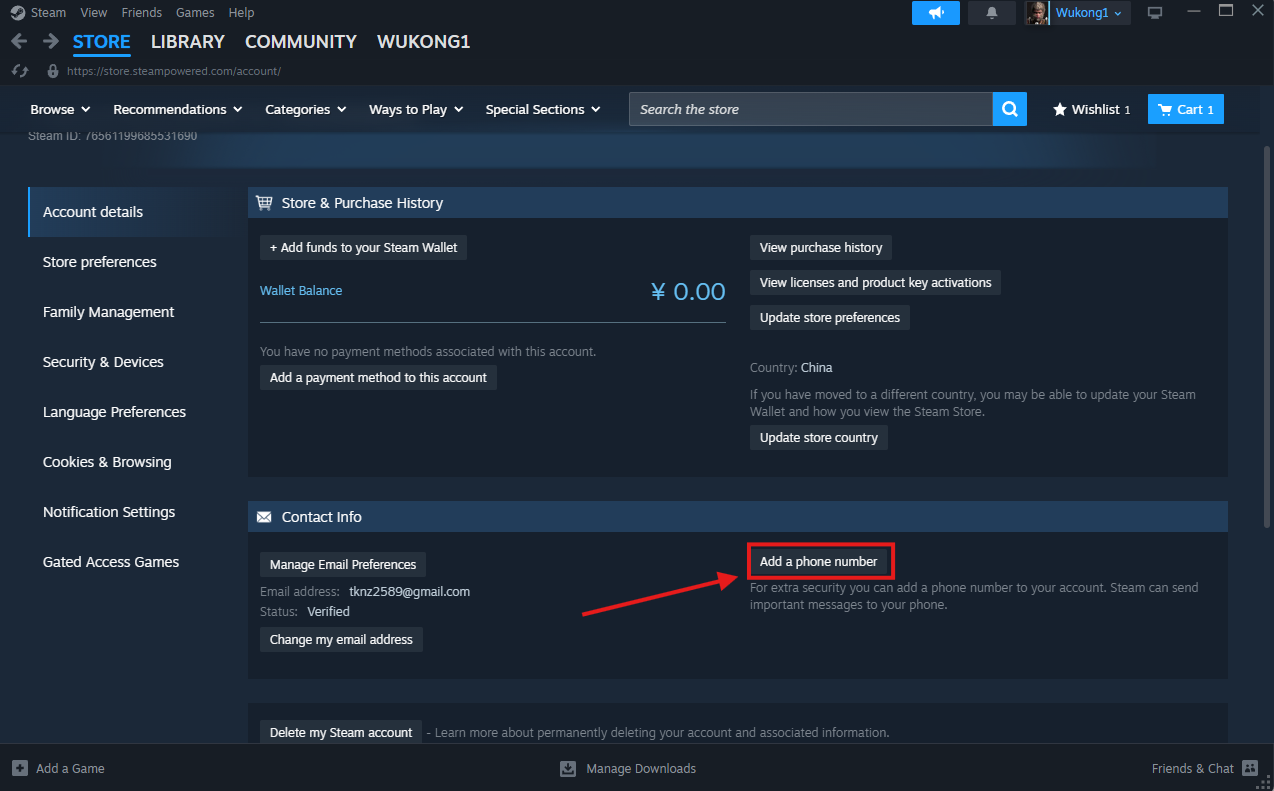
Task: Click the Wallet Balance link
Action: (301, 290)
